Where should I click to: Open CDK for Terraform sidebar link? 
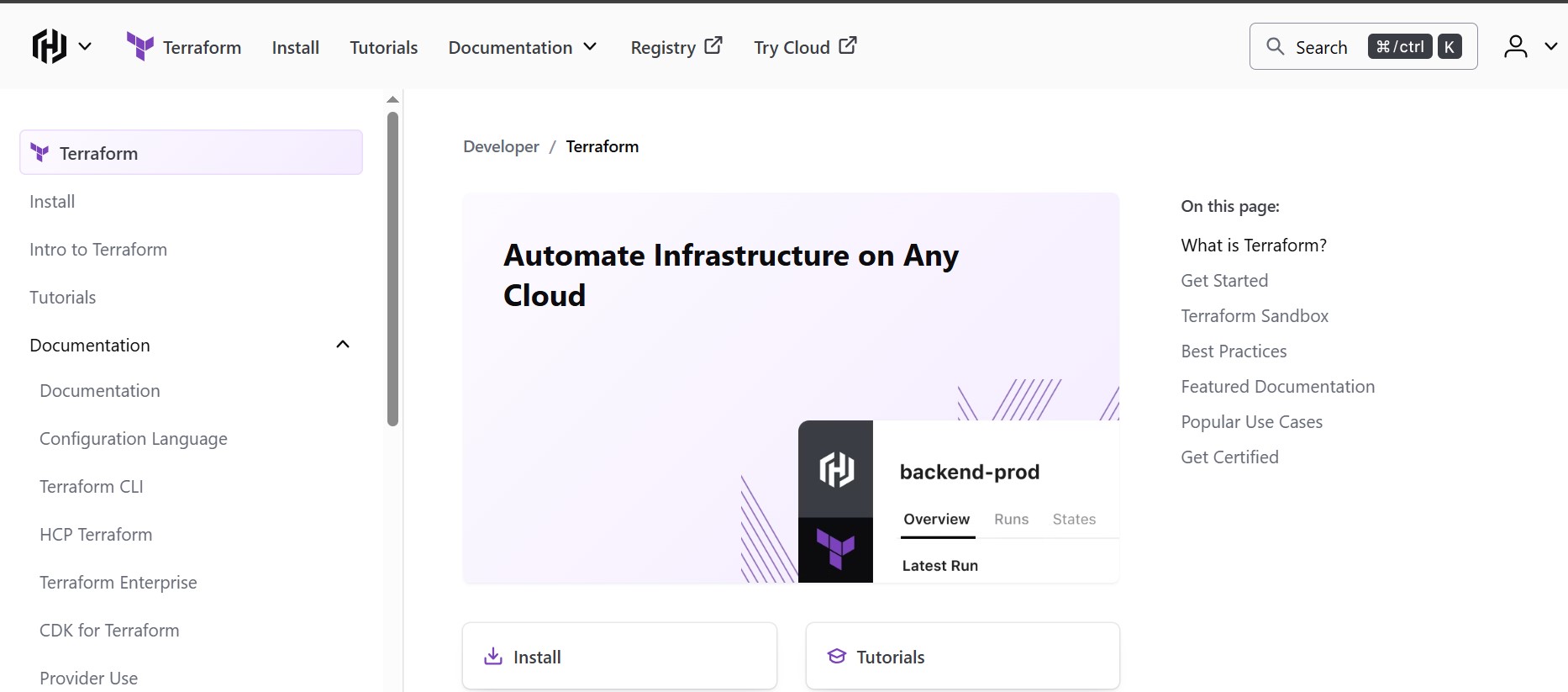(x=109, y=631)
